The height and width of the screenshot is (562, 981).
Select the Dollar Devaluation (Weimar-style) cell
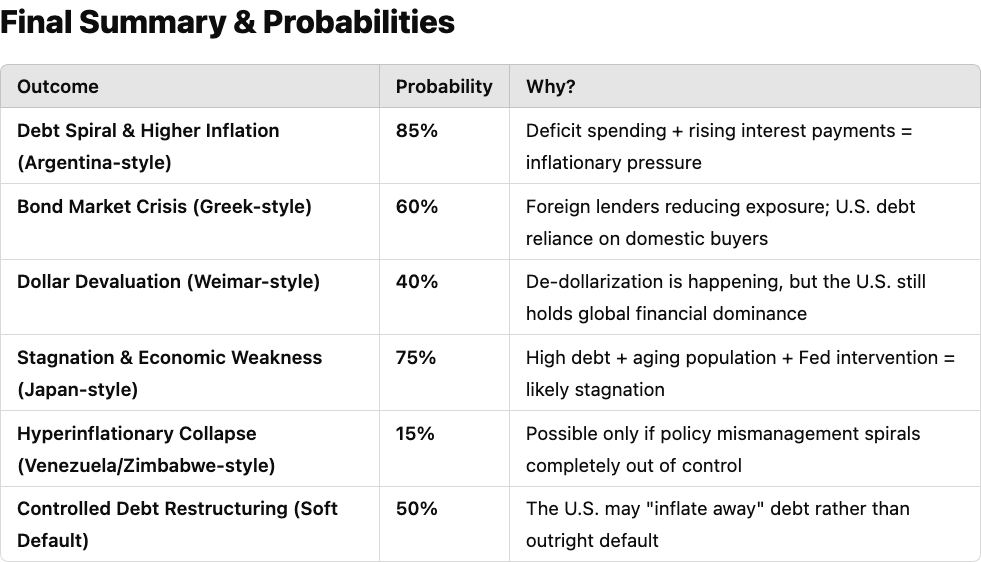[x=168, y=282]
